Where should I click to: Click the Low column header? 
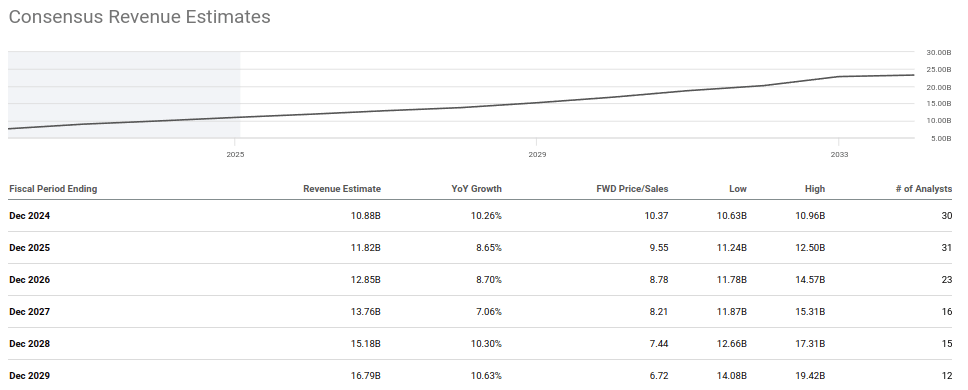tap(738, 189)
